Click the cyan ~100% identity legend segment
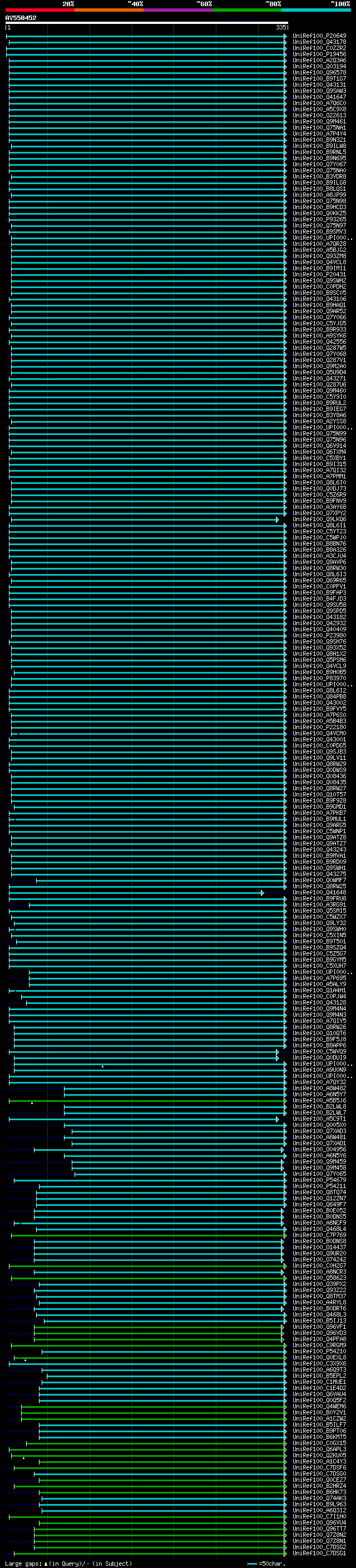The height and width of the screenshot is (1568, 356). tap(315, 10)
